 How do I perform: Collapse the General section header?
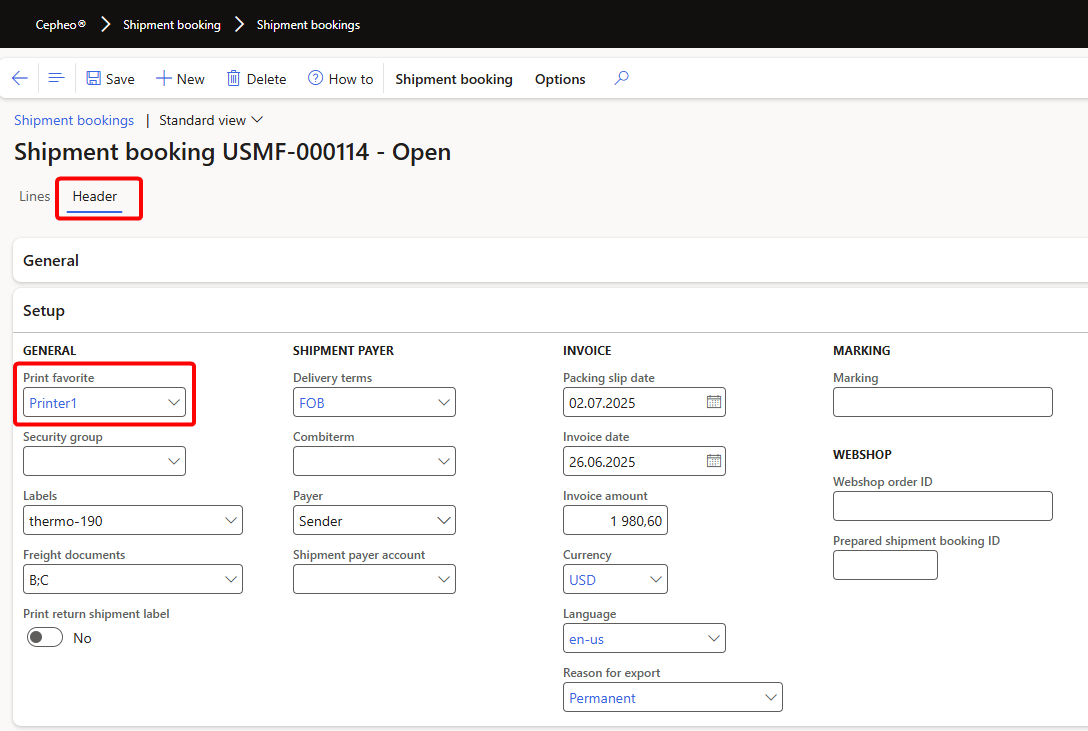[x=51, y=261]
